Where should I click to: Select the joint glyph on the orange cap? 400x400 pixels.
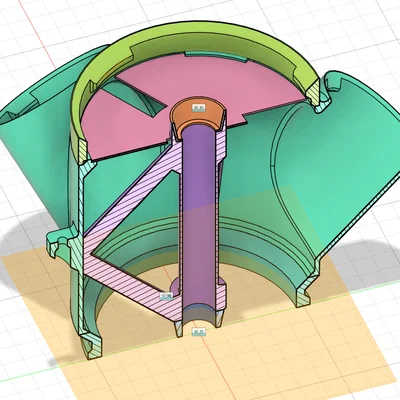(200, 108)
